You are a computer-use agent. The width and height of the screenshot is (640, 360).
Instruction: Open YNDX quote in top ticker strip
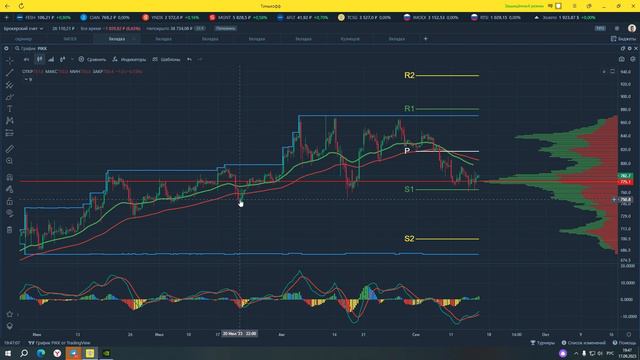171,18
